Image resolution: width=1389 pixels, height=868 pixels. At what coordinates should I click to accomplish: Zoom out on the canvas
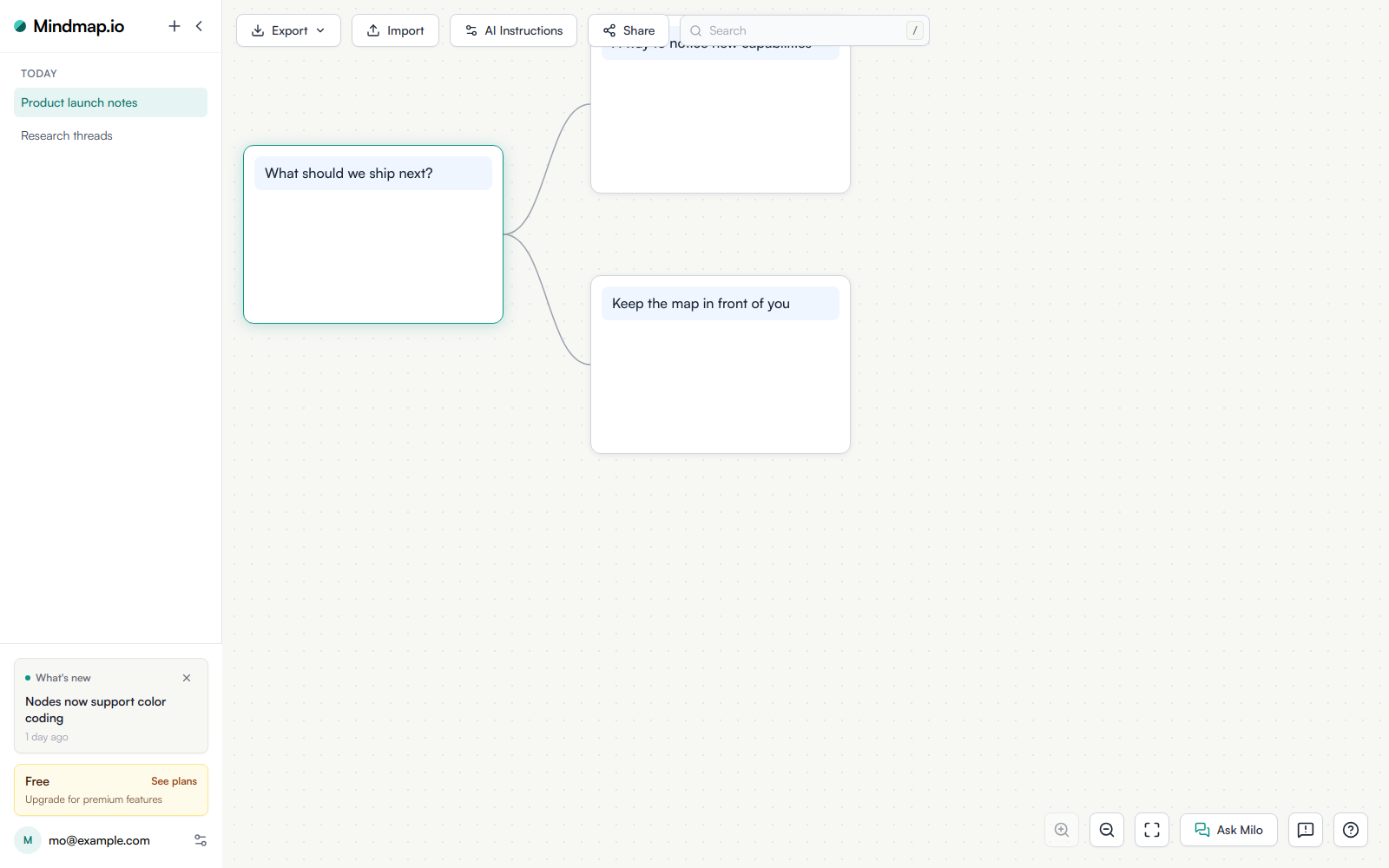[x=1107, y=830]
